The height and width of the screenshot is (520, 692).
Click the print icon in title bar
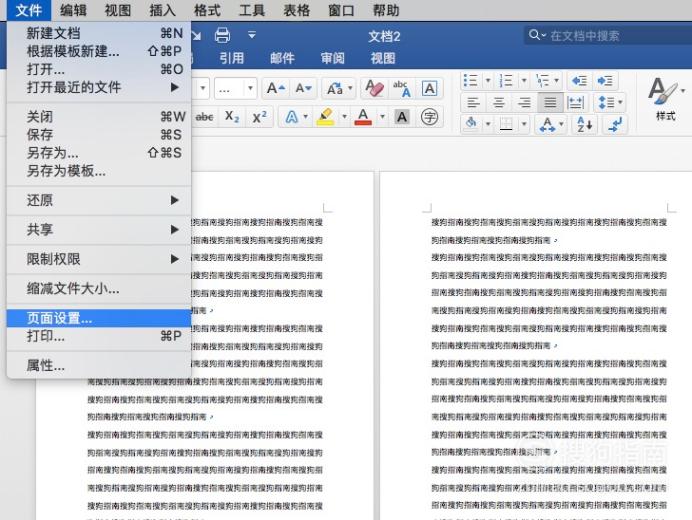coord(222,35)
